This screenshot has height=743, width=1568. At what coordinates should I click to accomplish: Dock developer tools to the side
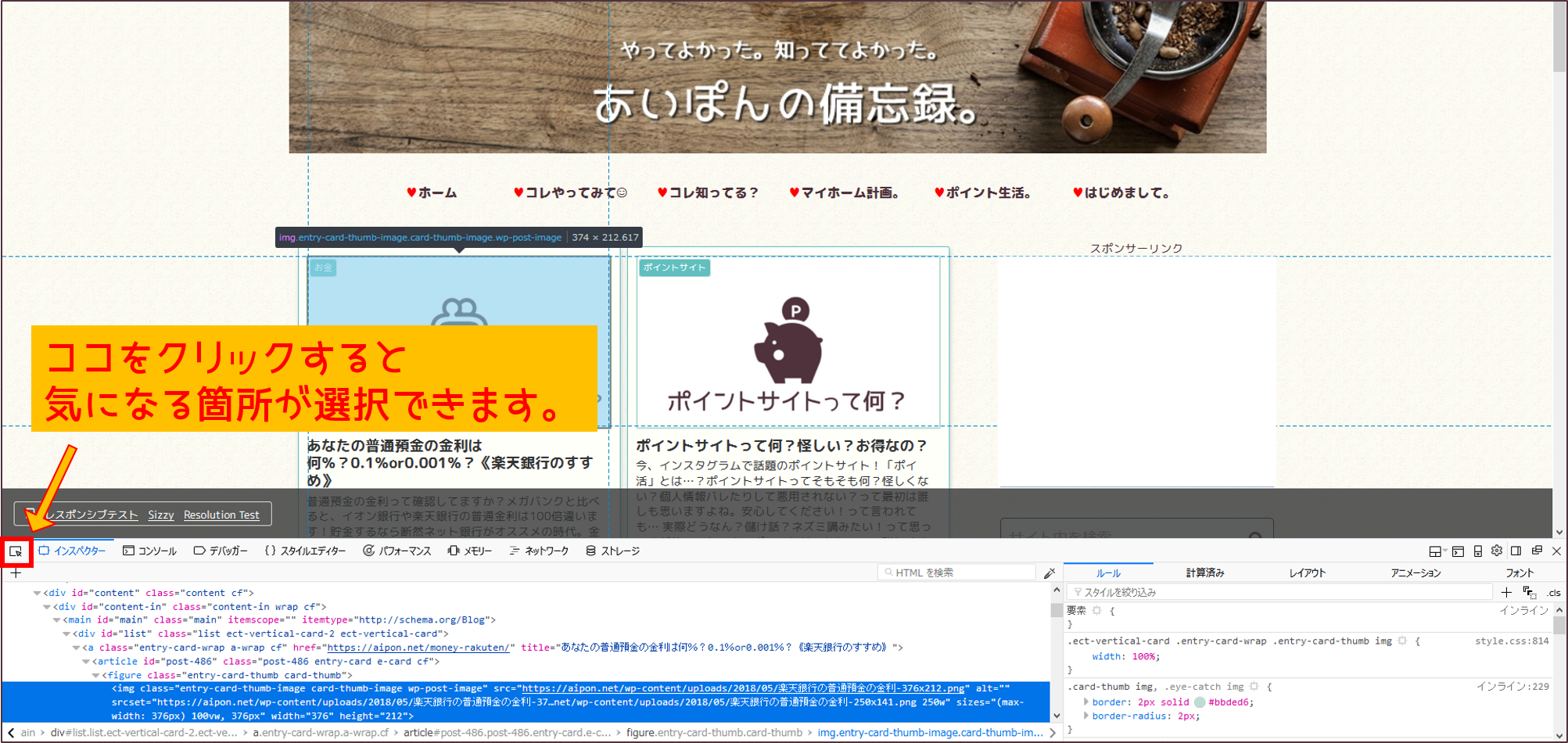[1516, 551]
